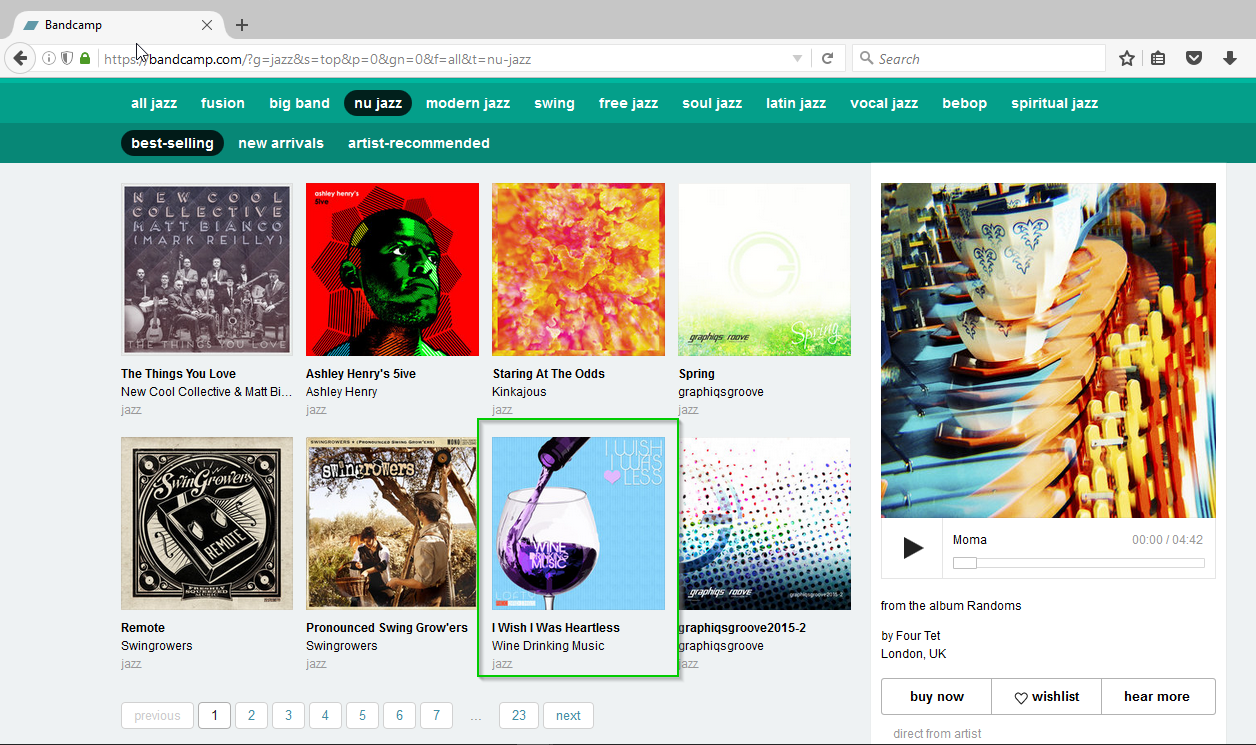
Task: Click artist name Wine Drinking Music
Action: point(548,646)
